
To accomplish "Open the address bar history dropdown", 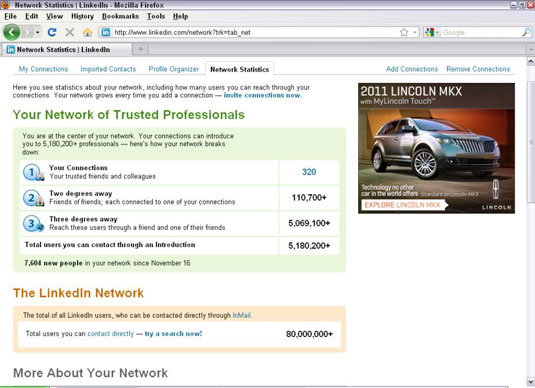I will (415, 32).
